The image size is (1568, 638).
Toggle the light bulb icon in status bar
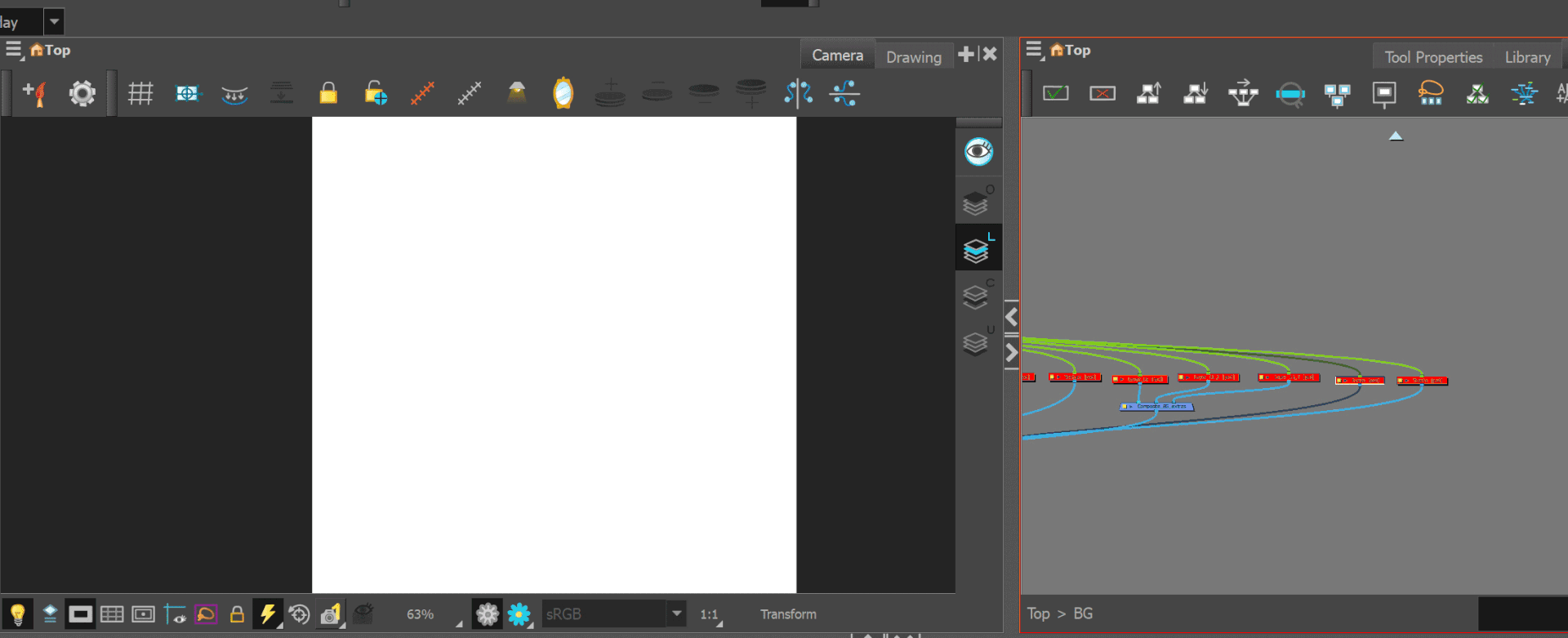[x=17, y=614]
